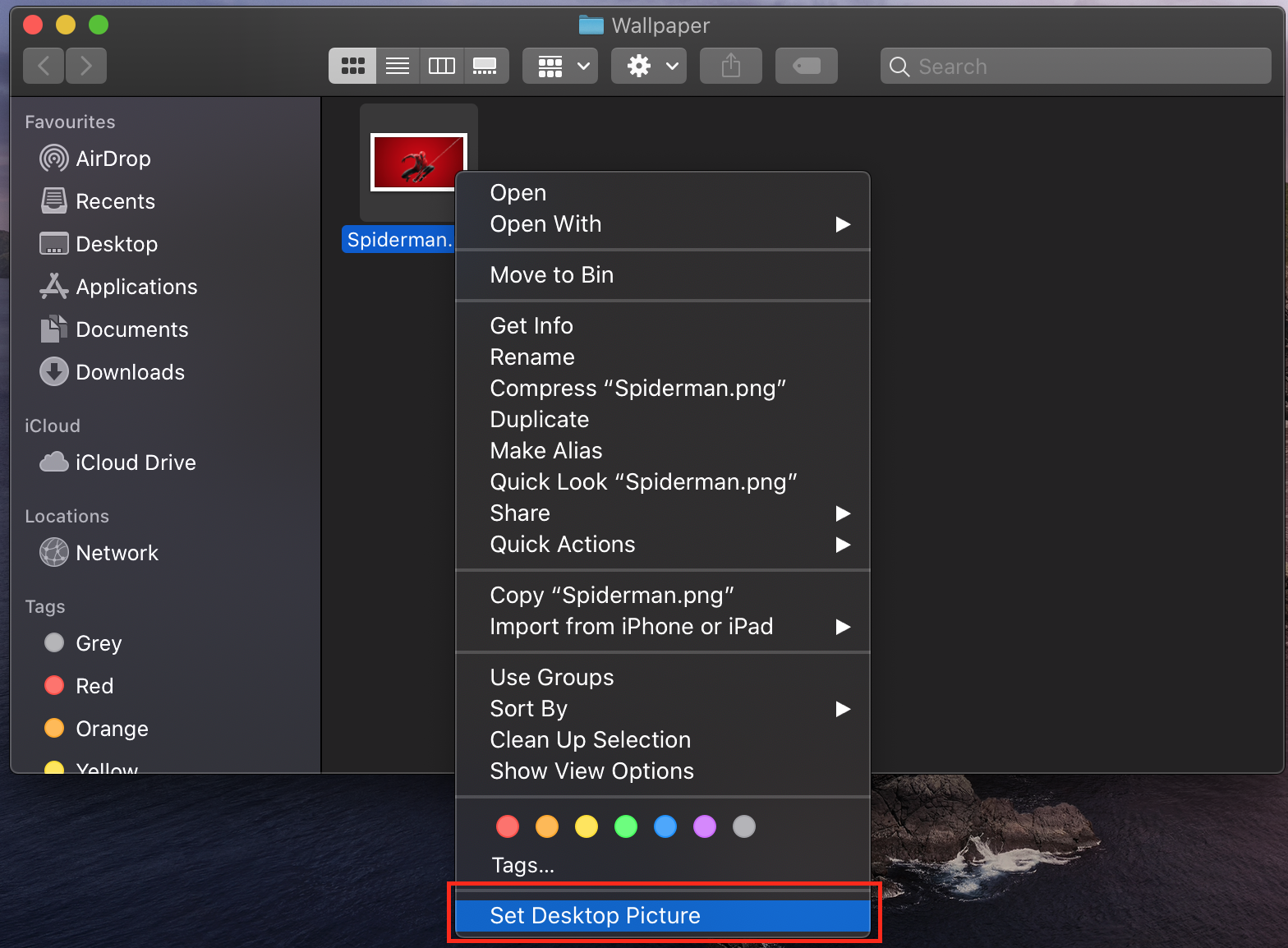Choose Set Desktop Picture
The height and width of the screenshot is (948, 1288).
tap(662, 915)
